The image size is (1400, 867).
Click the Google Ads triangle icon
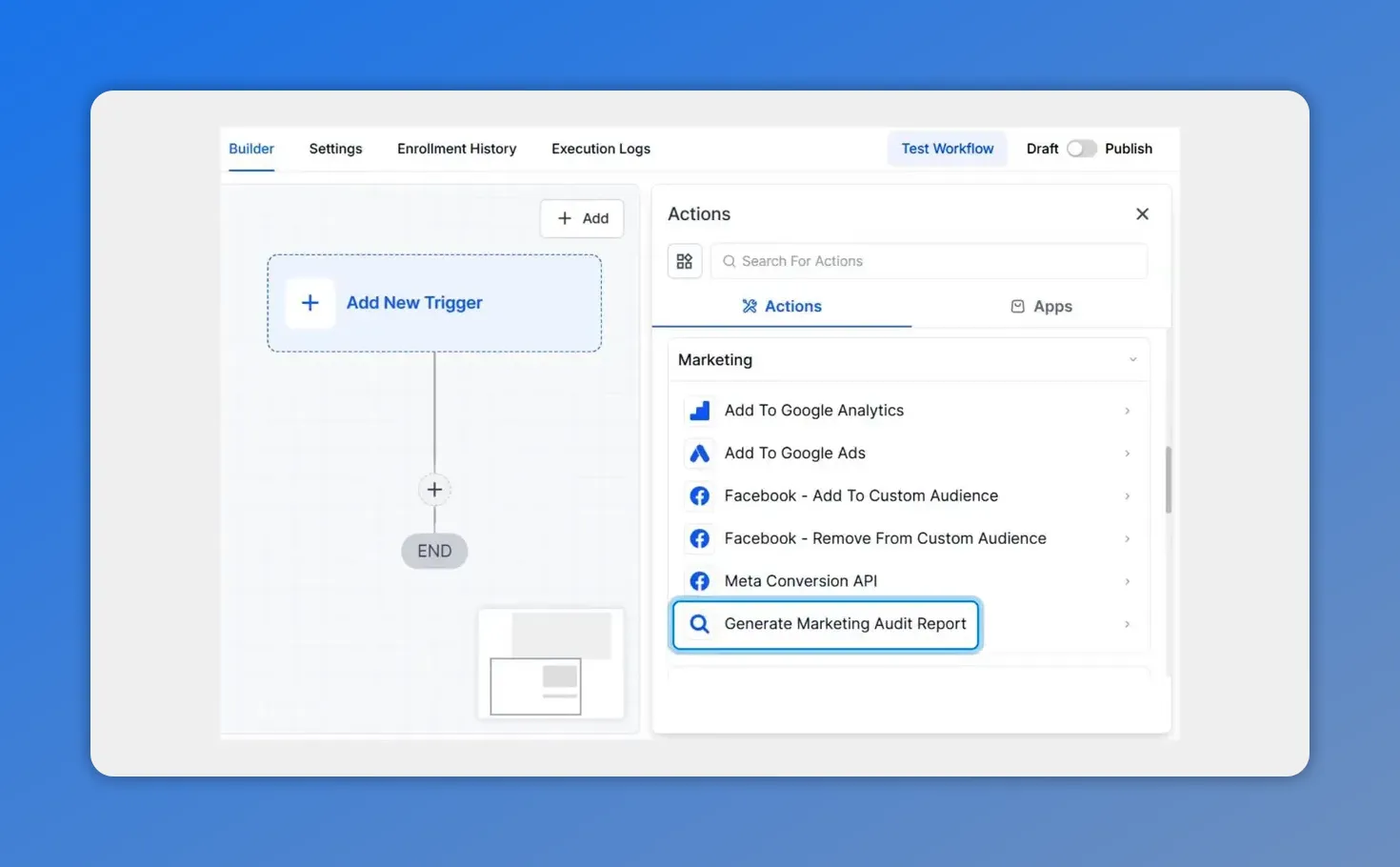[699, 454]
